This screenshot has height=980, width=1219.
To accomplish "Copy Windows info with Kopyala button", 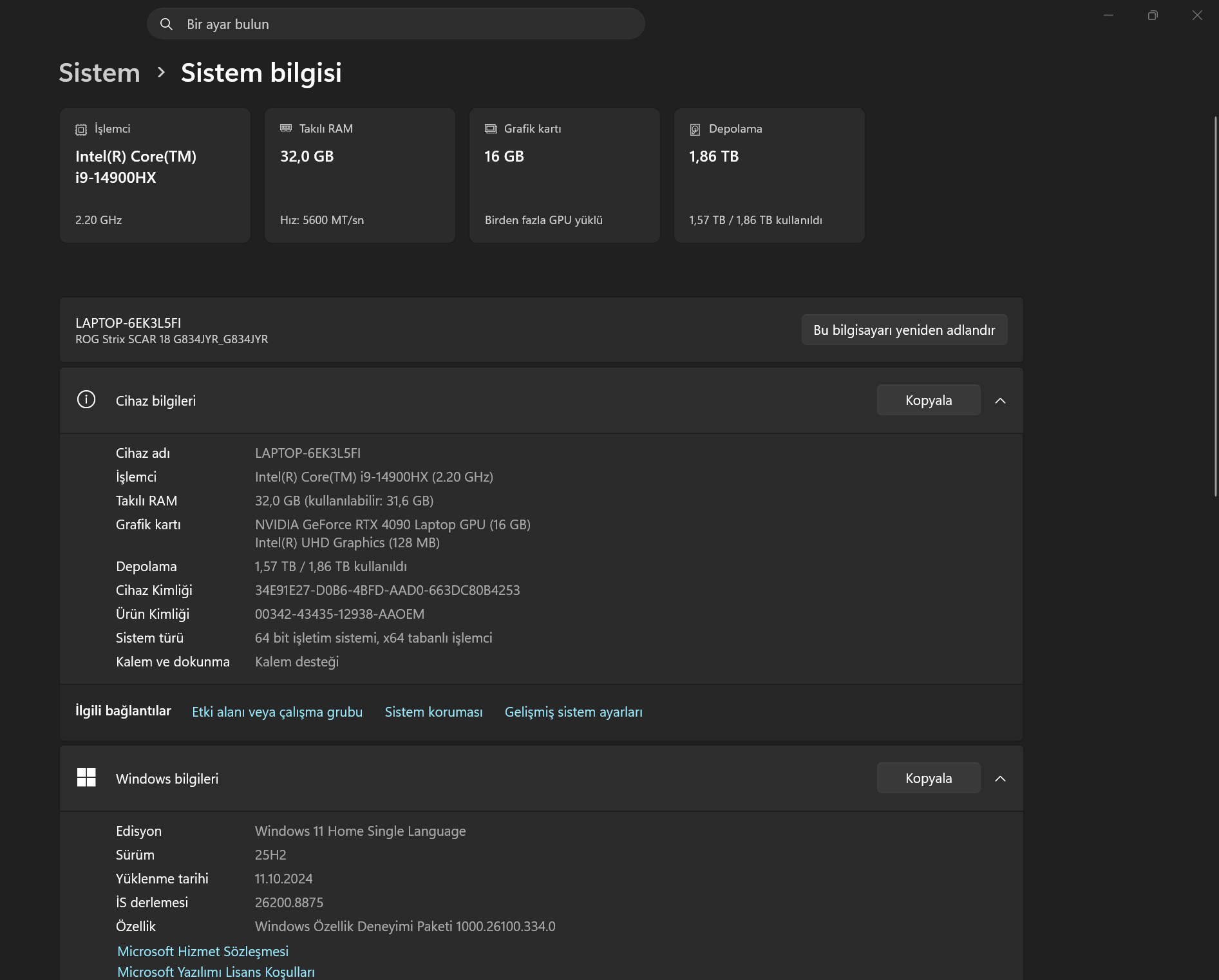I will [929, 778].
